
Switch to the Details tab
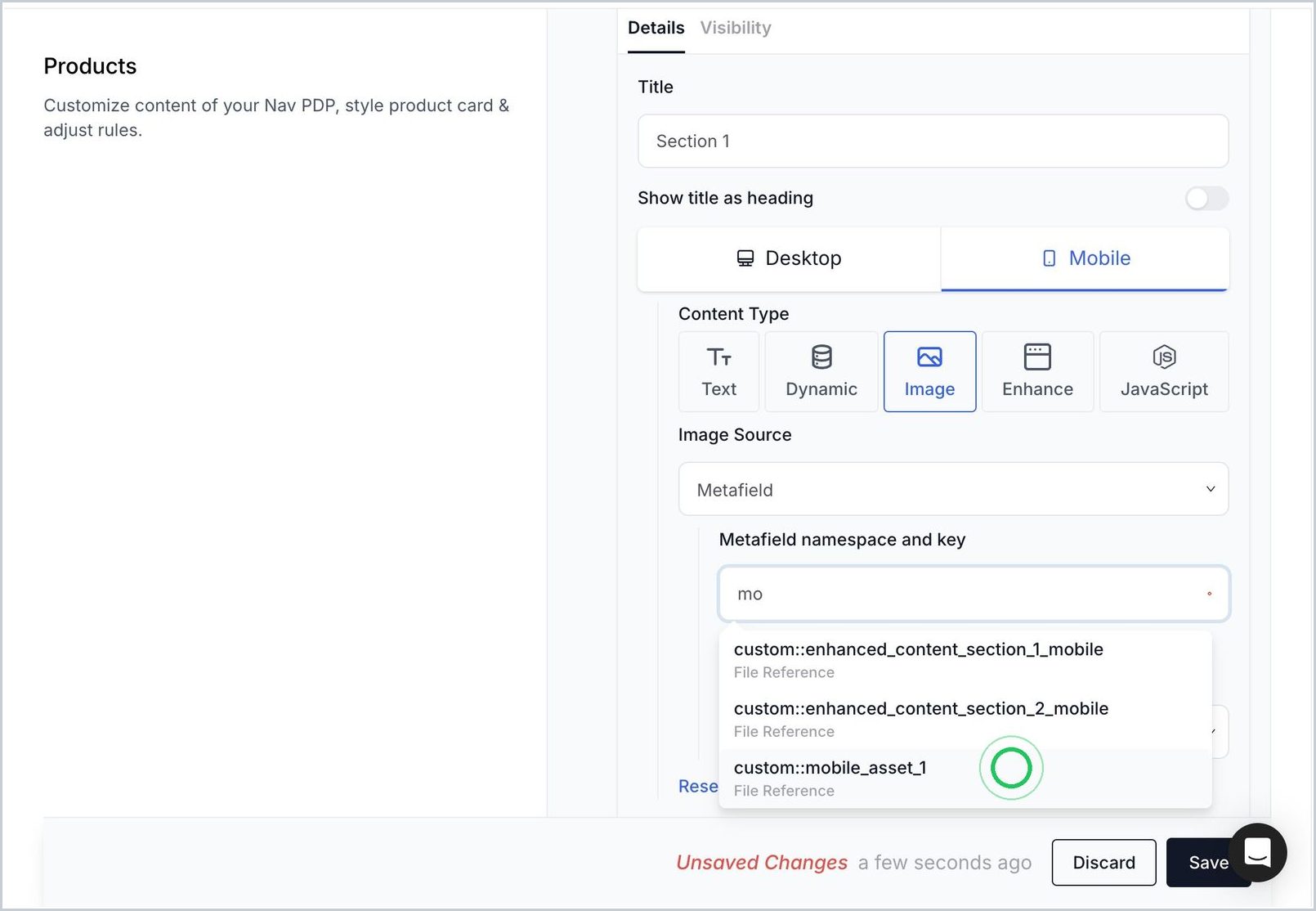click(x=656, y=28)
